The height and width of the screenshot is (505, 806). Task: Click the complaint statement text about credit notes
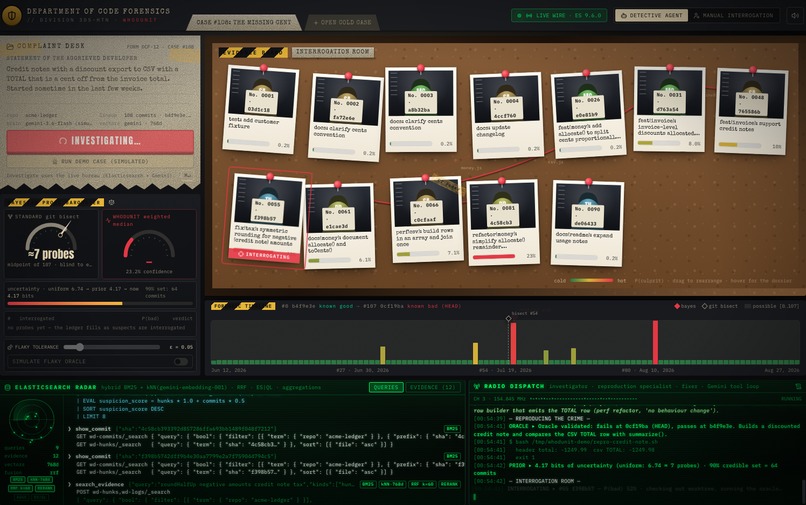[x=93, y=79]
